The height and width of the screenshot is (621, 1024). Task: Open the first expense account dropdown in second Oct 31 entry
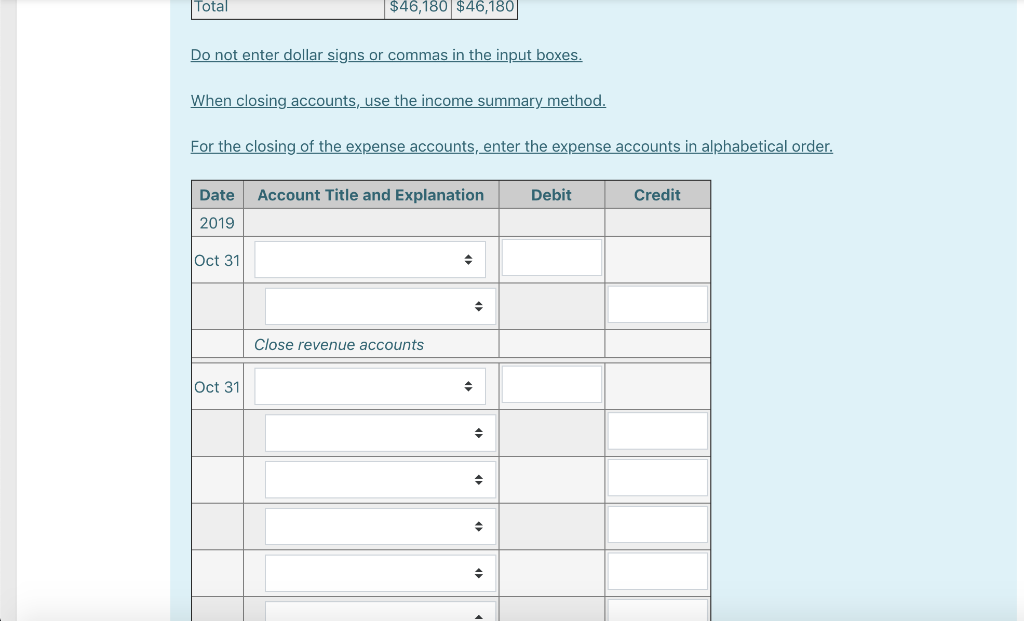click(370, 384)
